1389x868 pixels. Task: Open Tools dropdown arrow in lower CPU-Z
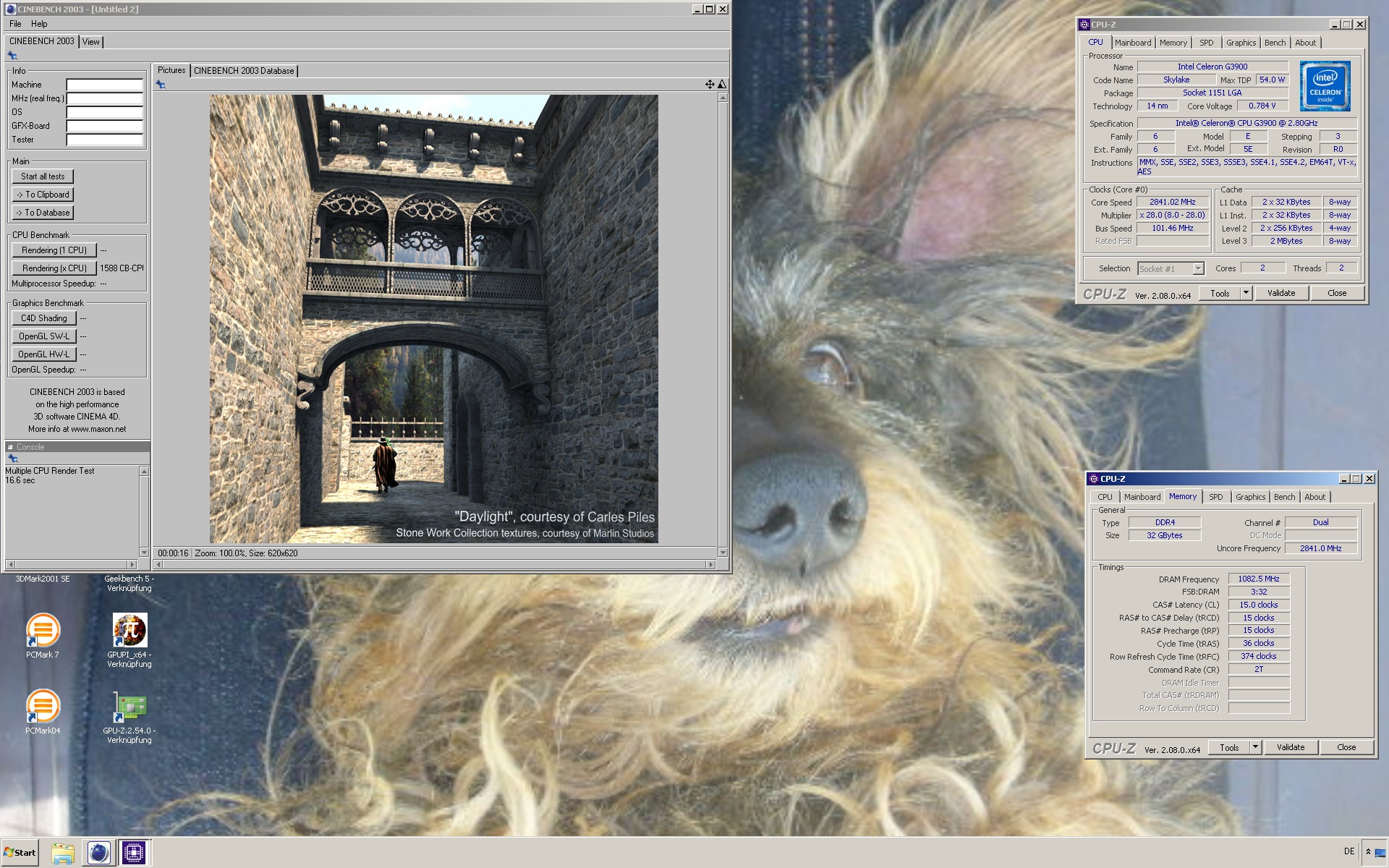click(1255, 747)
